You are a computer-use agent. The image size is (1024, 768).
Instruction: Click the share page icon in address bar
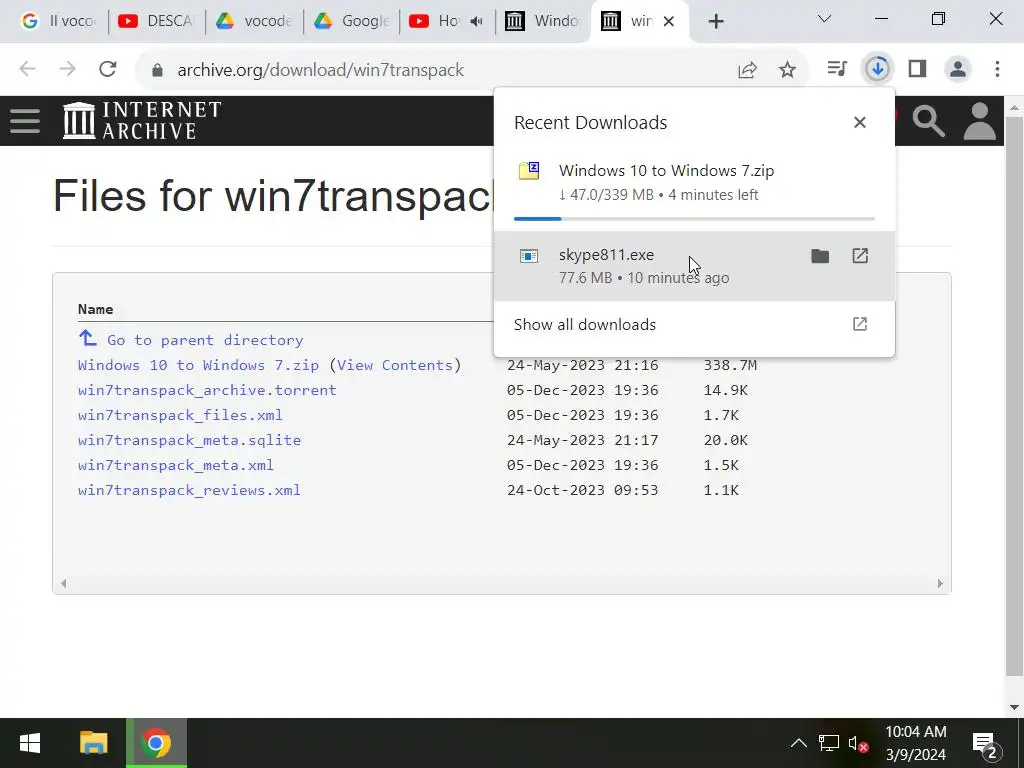click(x=747, y=70)
